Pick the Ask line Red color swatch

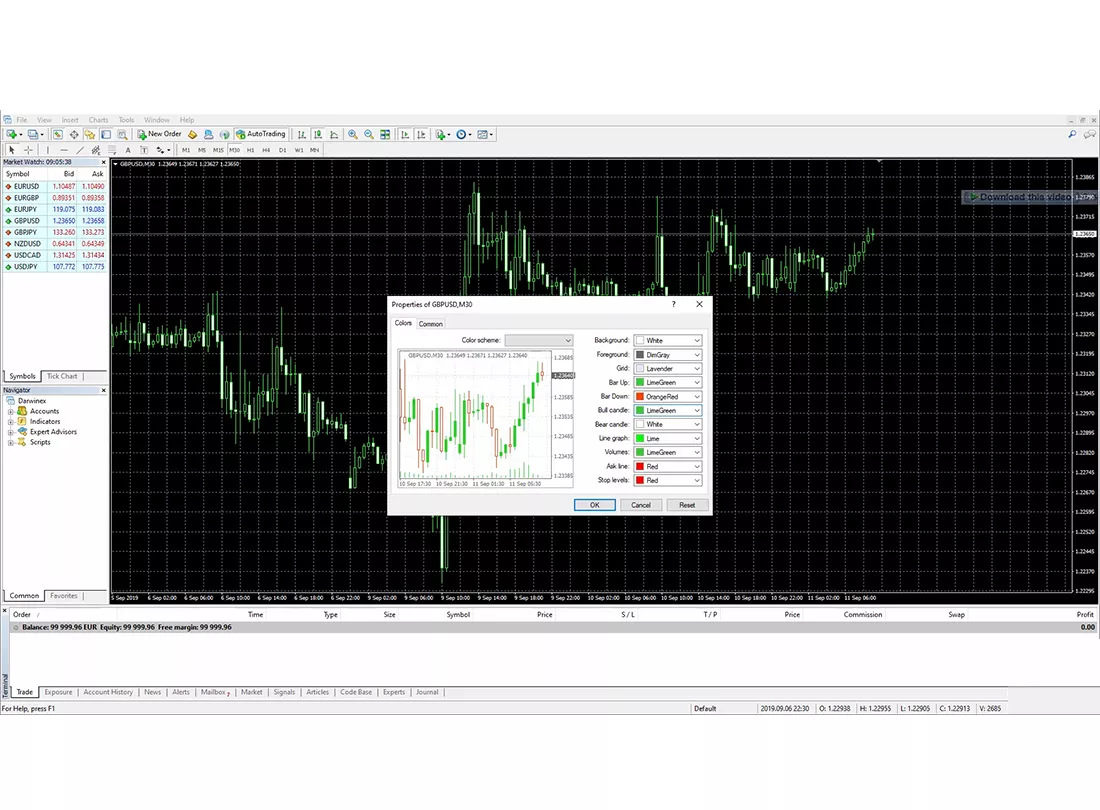click(640, 466)
